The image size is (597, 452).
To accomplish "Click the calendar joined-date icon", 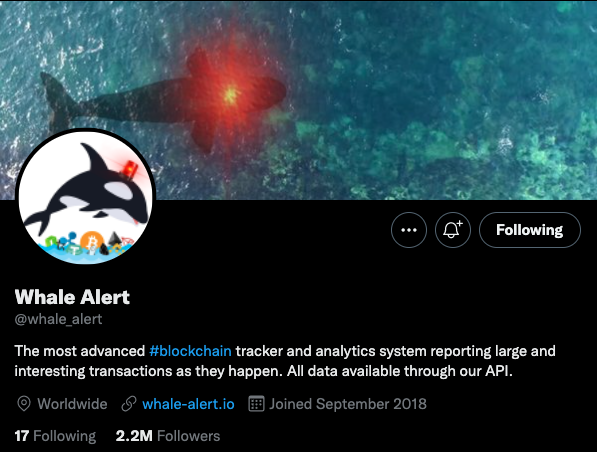I will point(256,404).
